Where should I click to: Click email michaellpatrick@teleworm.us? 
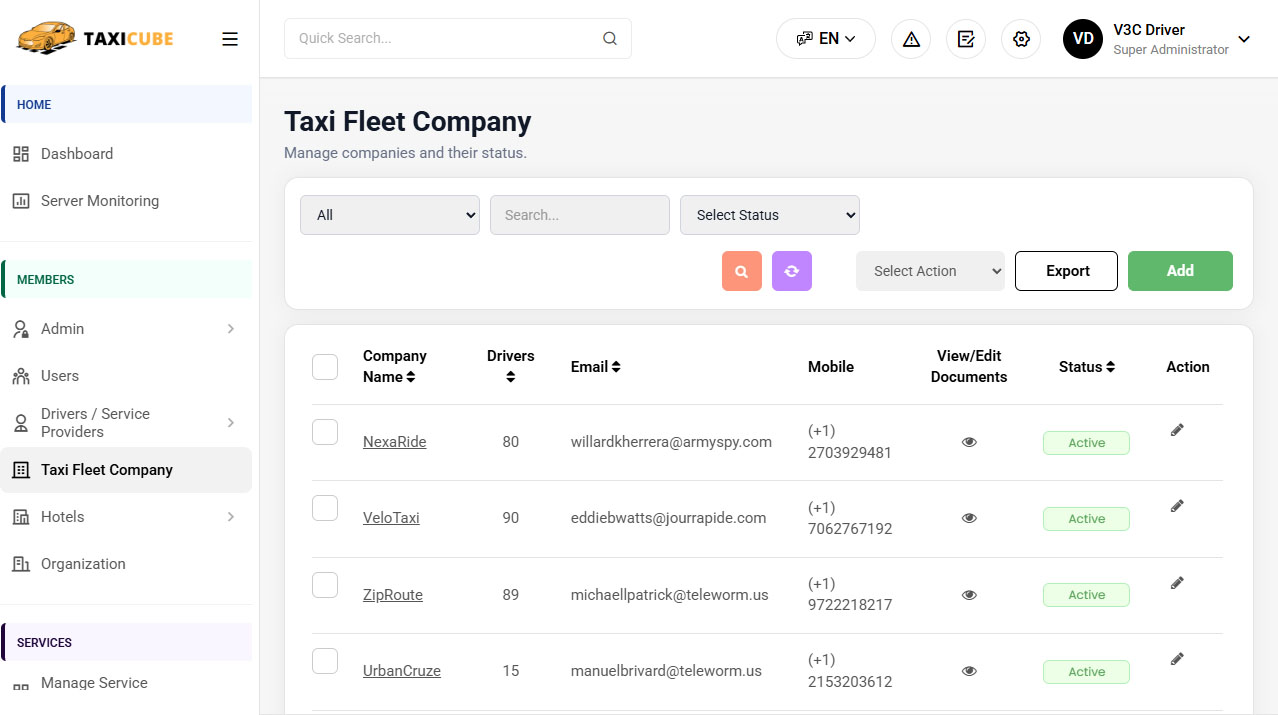[x=670, y=595]
